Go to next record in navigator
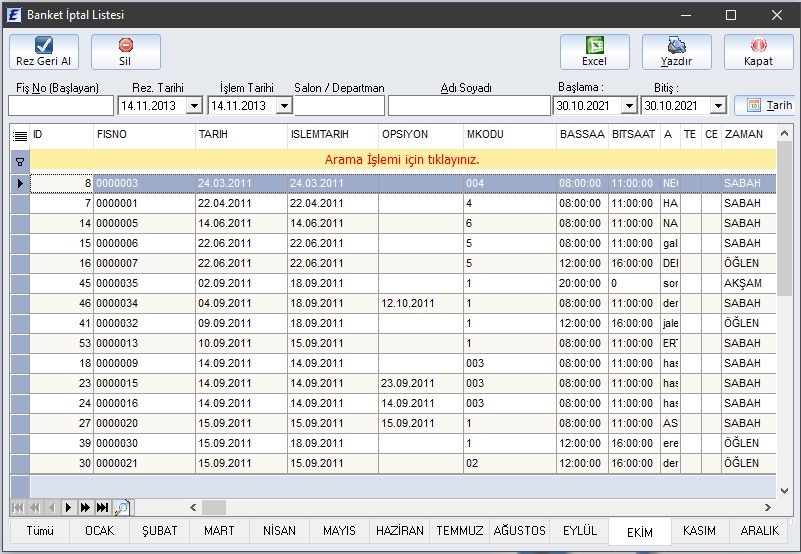 pyautogui.click(x=70, y=507)
